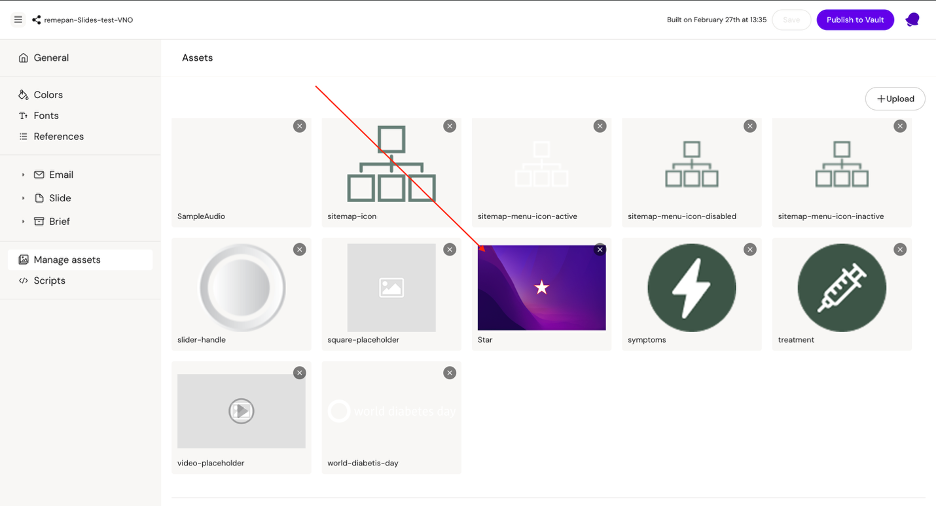Expand the Slide section arrow
936x506 pixels.
pos(23,198)
